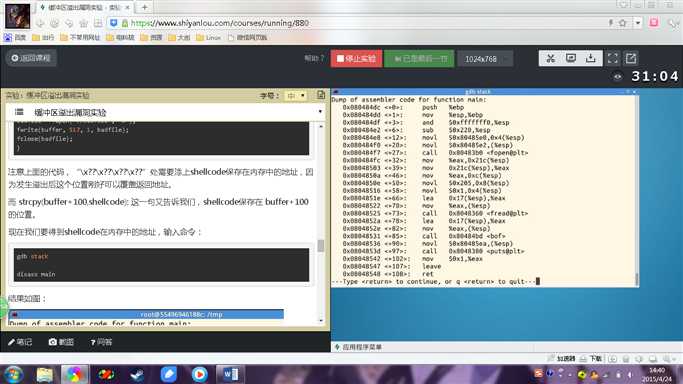This screenshot has width=683, height=384.
Task: Click the screen display icon in toolbar
Action: 571,58
